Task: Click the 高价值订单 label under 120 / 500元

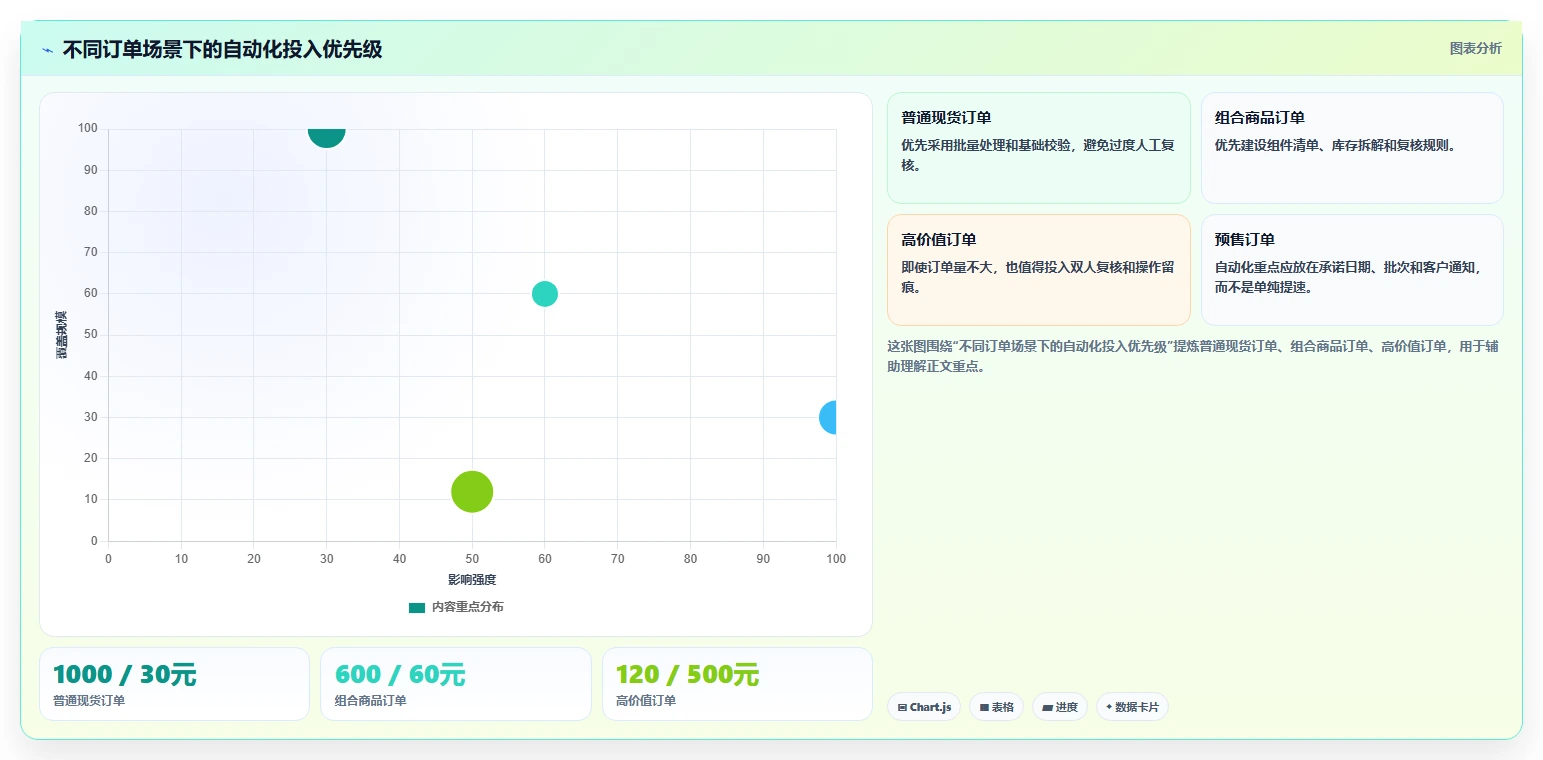Action: [646, 701]
